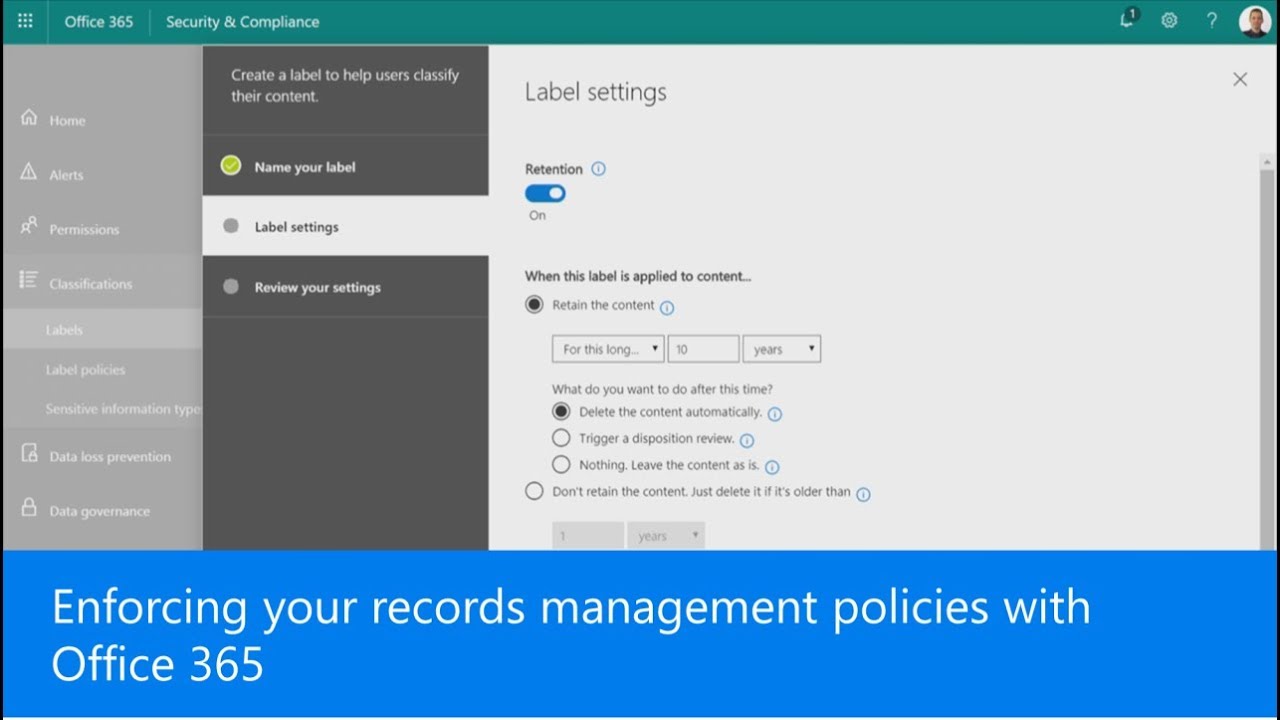Screen dimensions: 1280x720
Task: Show info for Nothing. Leave the content
Action: [x=772, y=467]
